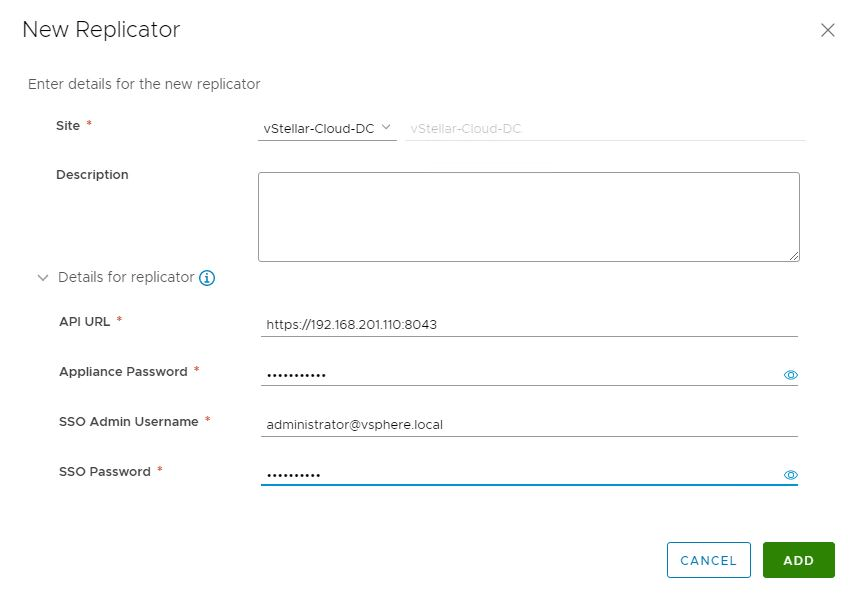Focus the Description text area
The width and height of the screenshot is (855, 596).
tap(529, 217)
